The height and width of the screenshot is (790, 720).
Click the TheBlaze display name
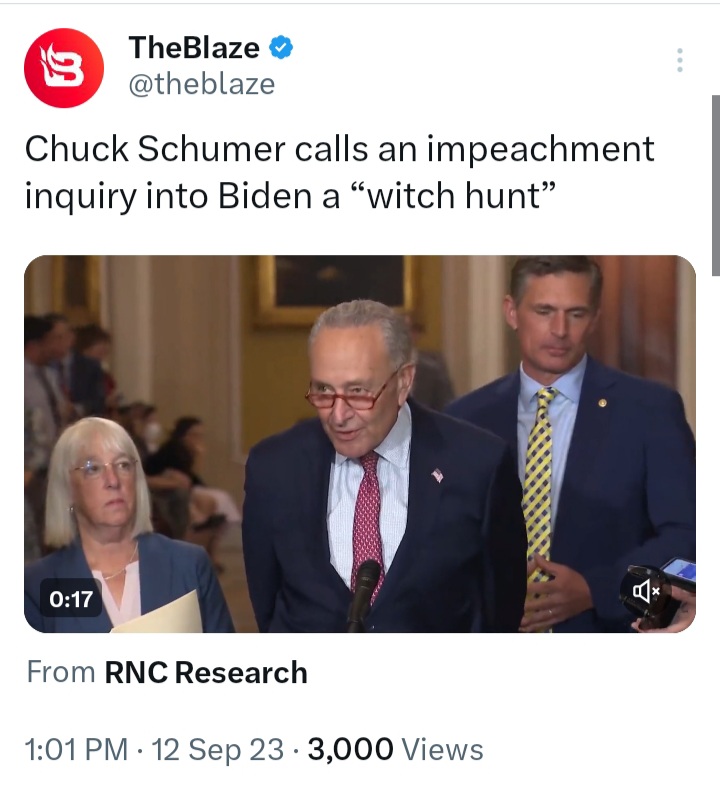194,48
